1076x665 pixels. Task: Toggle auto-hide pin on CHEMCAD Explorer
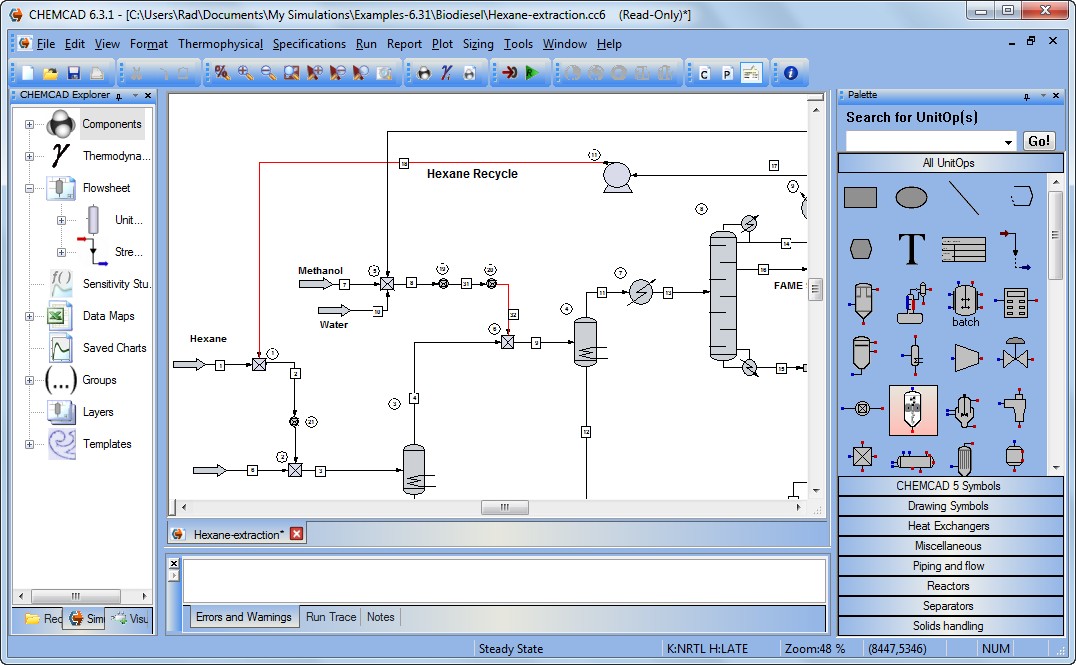pos(119,95)
